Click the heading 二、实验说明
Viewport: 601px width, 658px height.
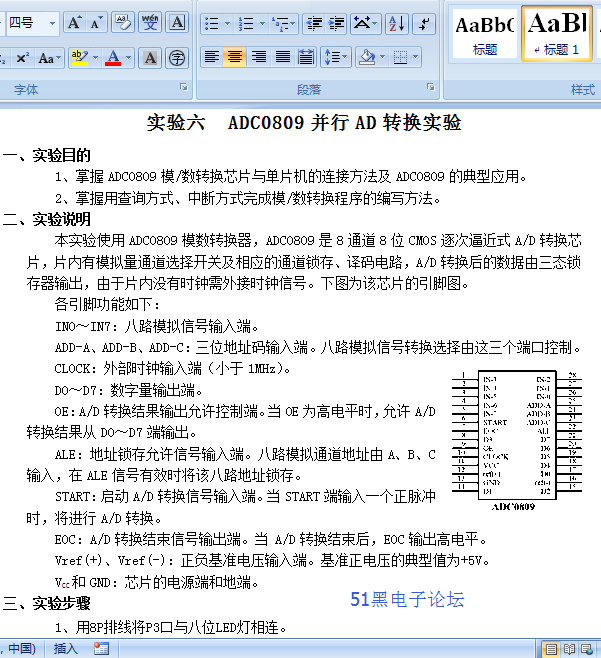coord(47,219)
